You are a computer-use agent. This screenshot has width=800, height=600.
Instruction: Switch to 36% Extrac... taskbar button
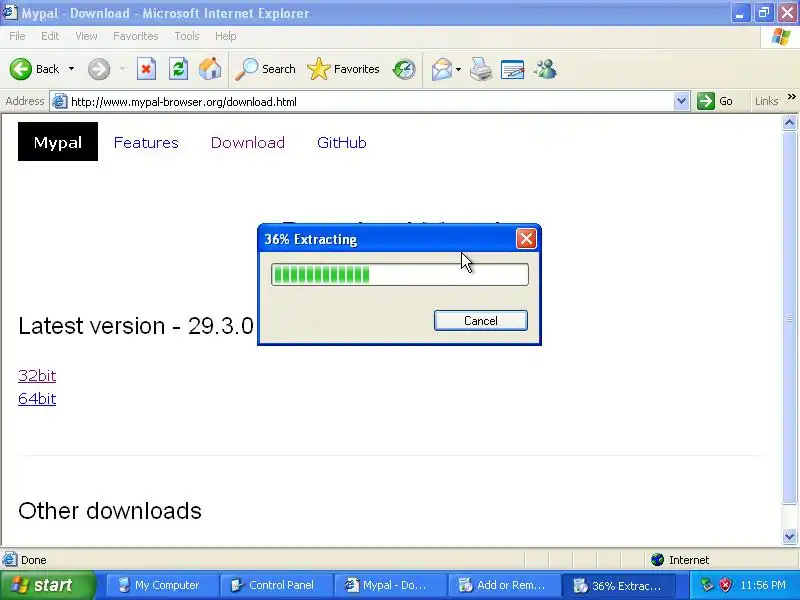tap(618, 585)
